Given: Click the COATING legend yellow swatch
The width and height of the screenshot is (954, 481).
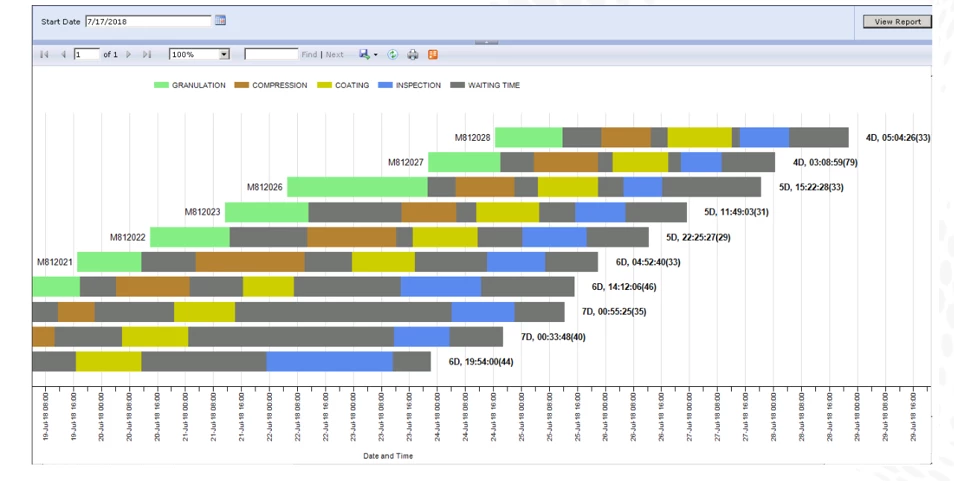Looking at the screenshot, I should point(324,85).
